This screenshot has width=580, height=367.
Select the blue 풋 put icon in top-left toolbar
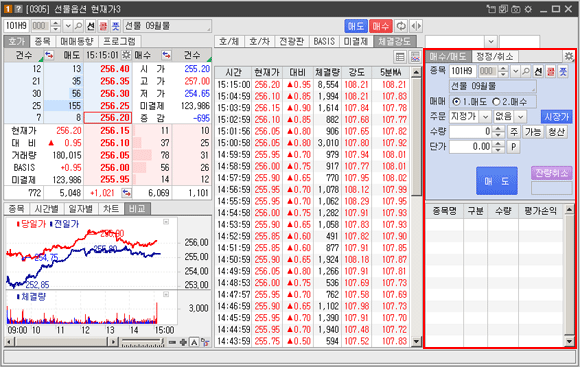pos(116,26)
